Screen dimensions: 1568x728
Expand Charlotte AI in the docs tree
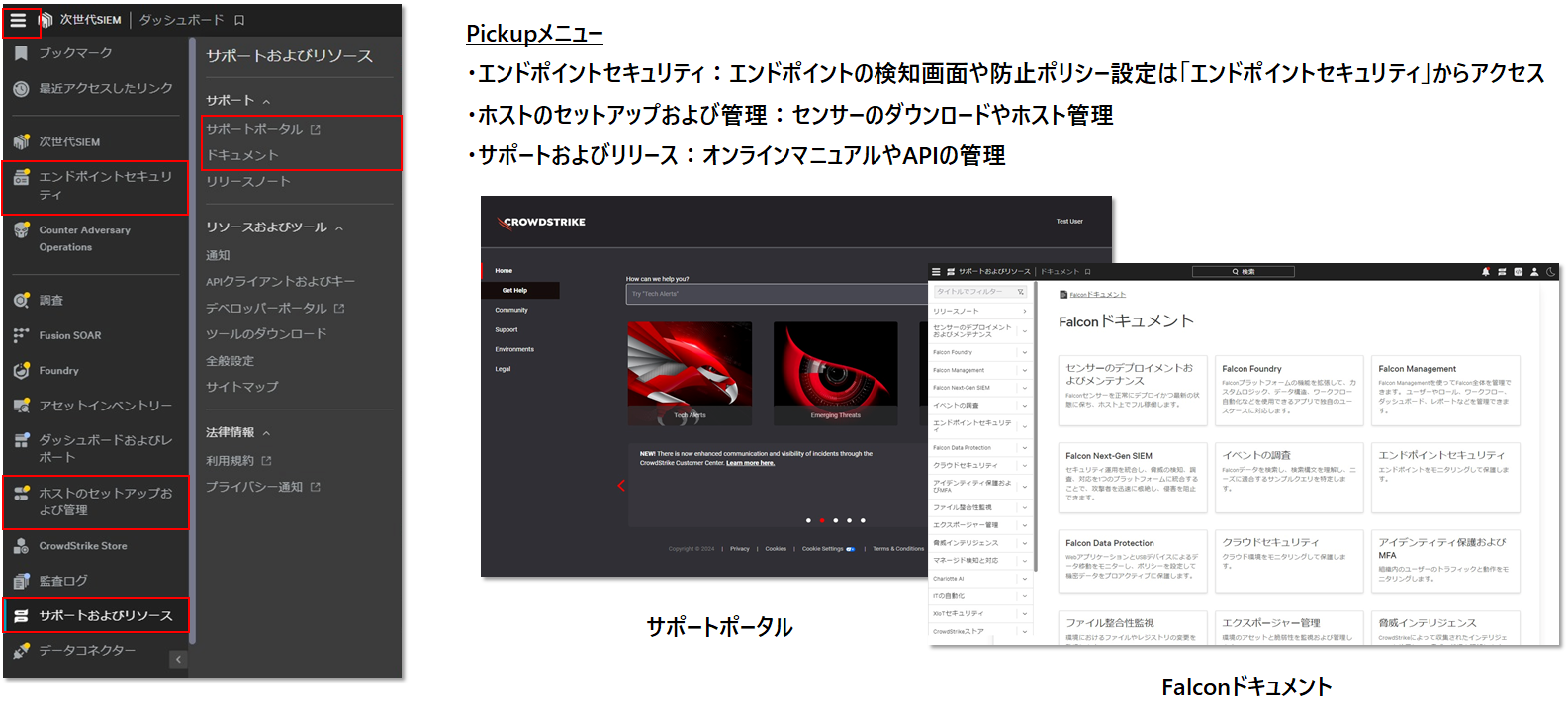pyautogui.click(x=1025, y=579)
